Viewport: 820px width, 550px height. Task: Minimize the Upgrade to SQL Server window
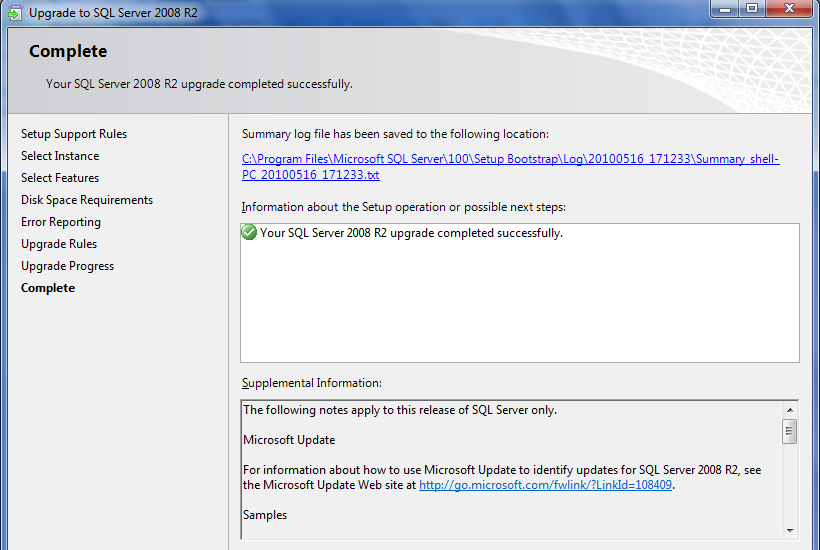[724, 9]
